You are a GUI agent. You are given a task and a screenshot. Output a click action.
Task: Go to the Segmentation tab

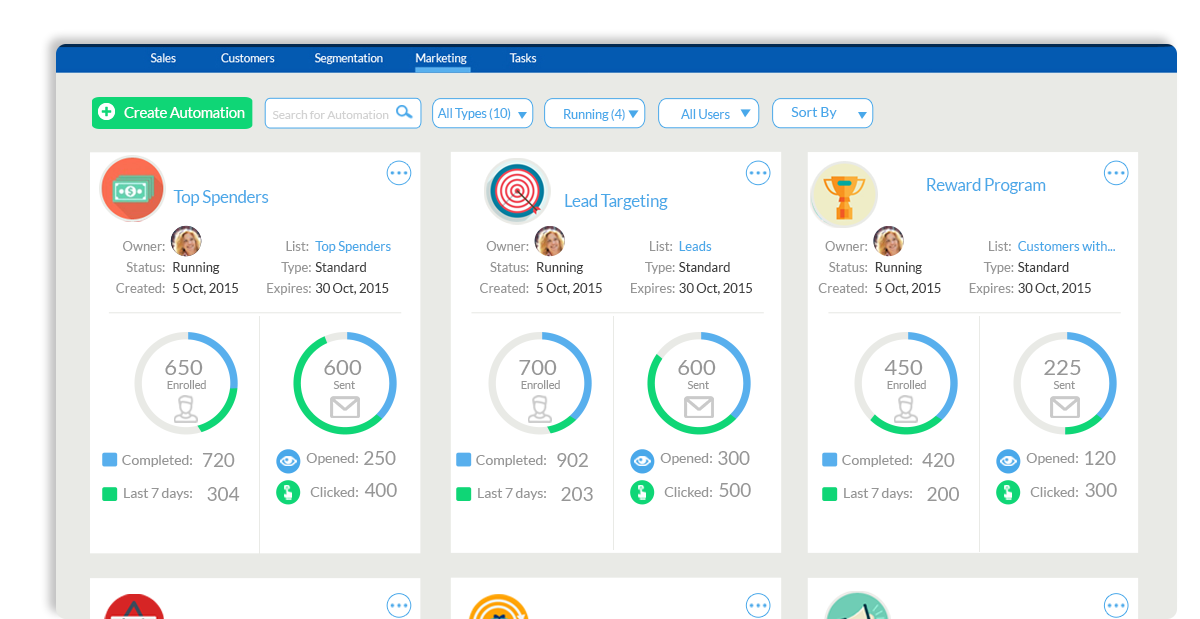coord(349,58)
